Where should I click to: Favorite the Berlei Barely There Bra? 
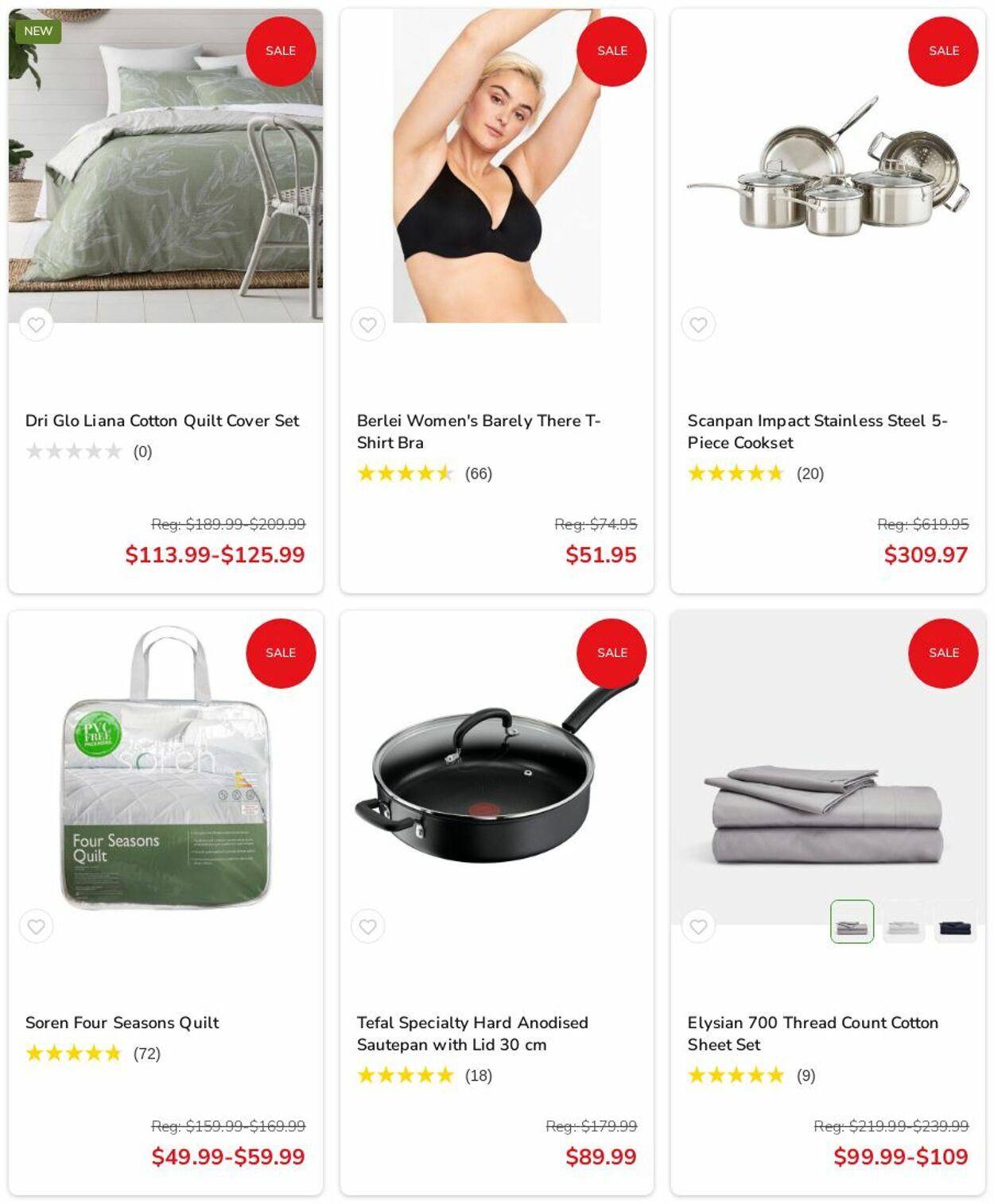pyautogui.click(x=367, y=324)
